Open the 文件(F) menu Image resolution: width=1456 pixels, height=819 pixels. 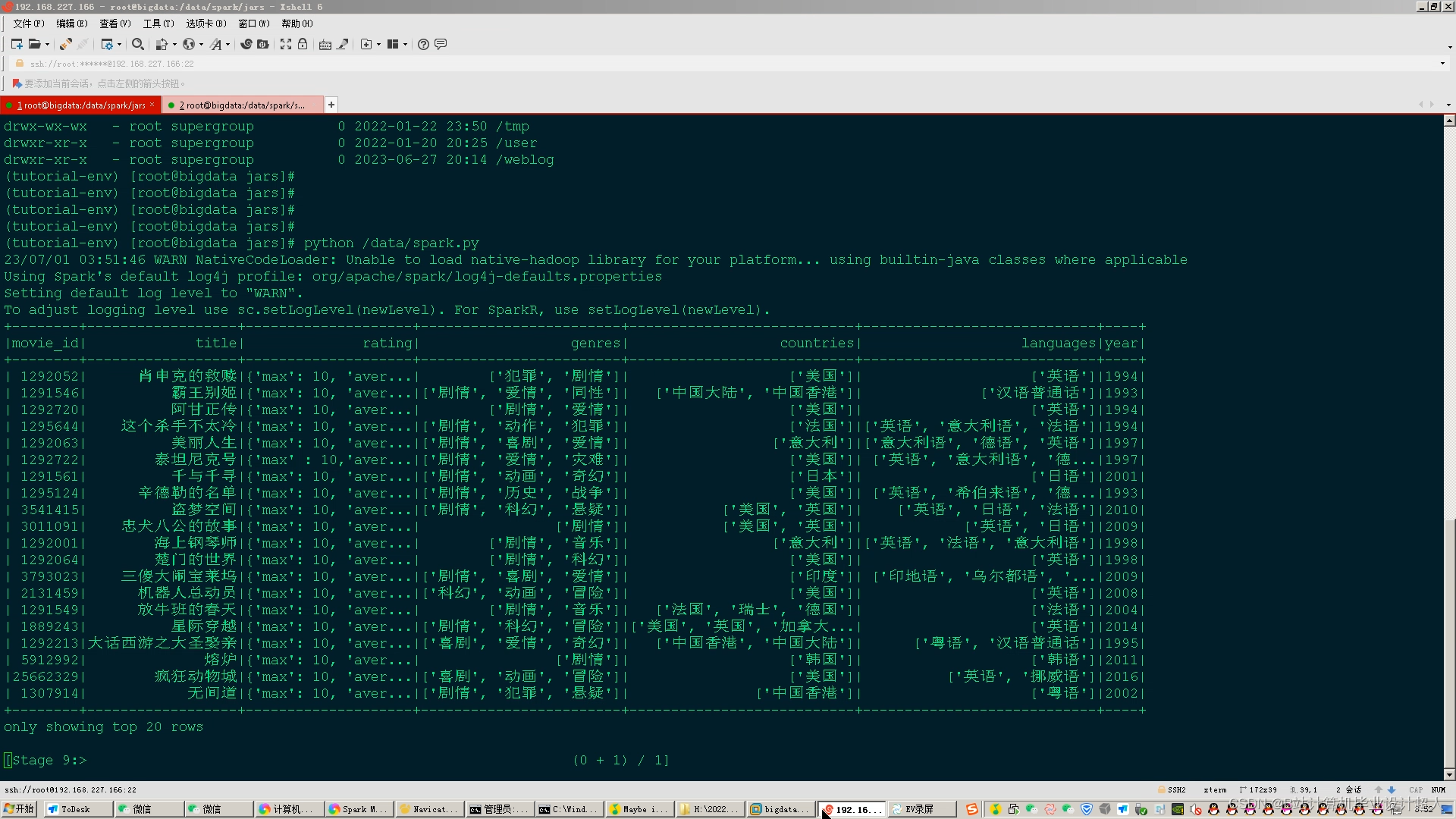coord(28,24)
